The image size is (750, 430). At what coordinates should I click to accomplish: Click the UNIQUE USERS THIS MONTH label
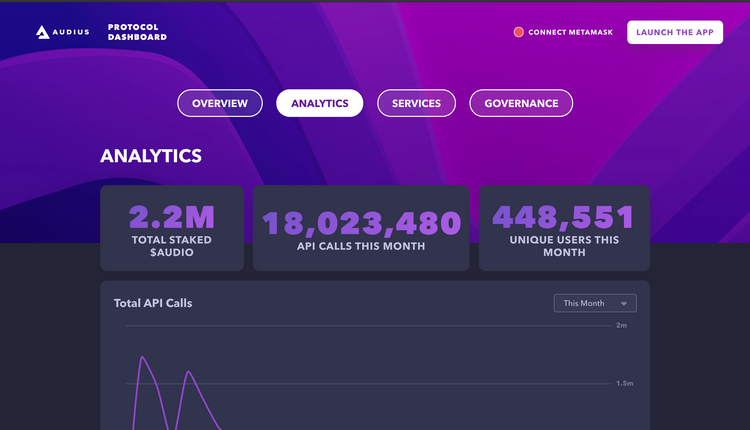point(564,246)
